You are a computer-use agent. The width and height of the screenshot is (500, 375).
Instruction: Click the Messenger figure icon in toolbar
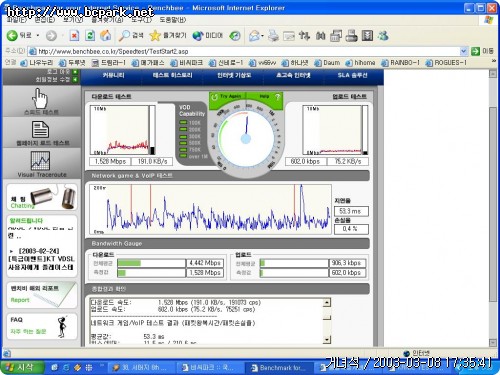(383, 35)
